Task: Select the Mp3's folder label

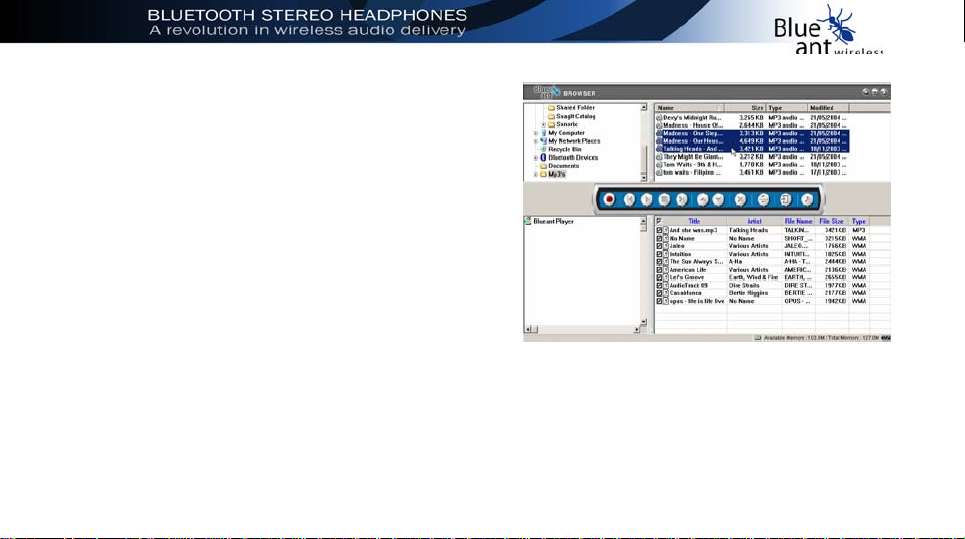Action: [x=556, y=174]
